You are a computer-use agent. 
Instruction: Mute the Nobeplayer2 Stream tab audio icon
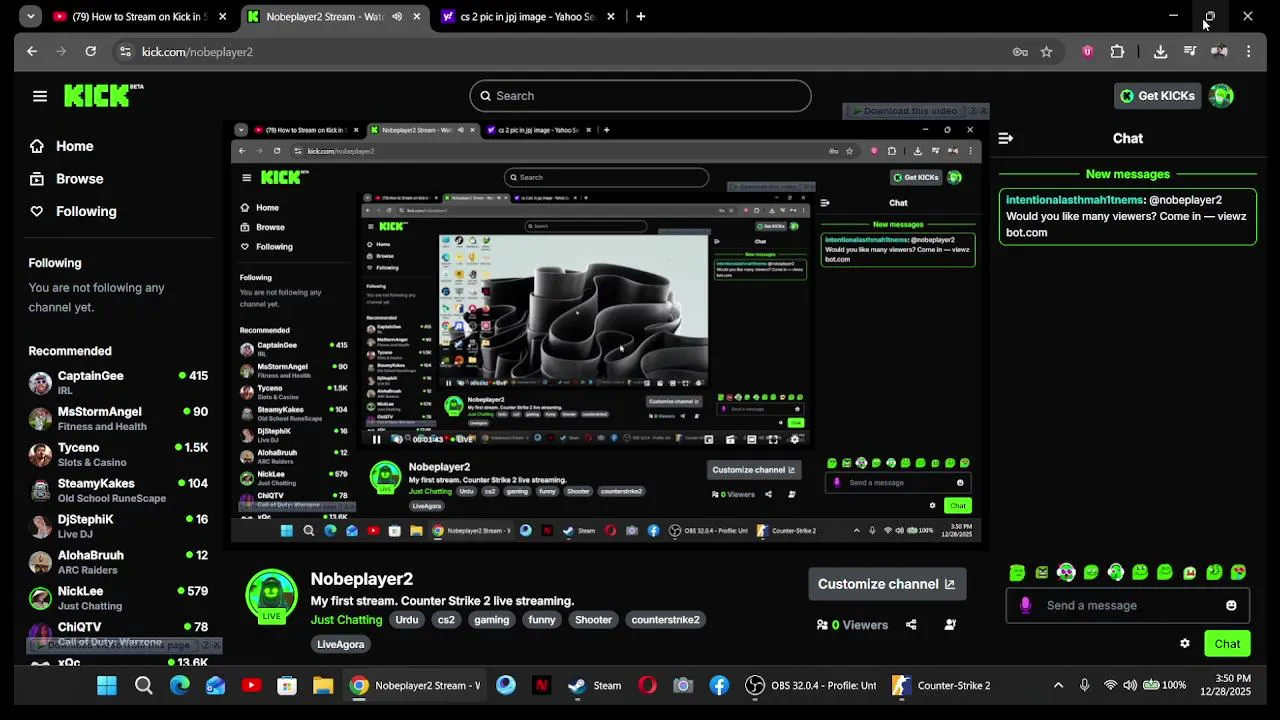[x=397, y=16]
